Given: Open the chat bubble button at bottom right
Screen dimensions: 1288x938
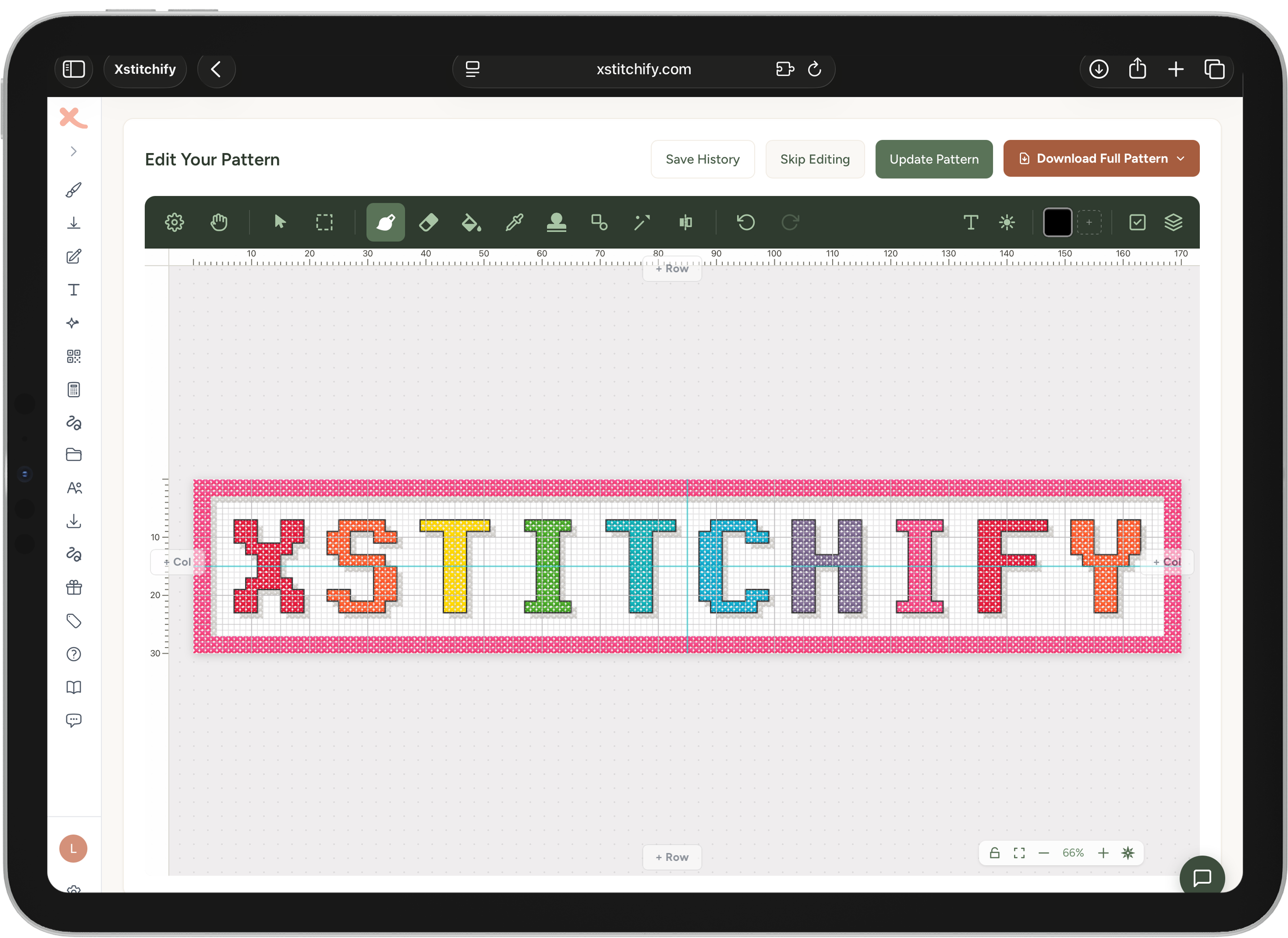Looking at the screenshot, I should click(1202, 877).
